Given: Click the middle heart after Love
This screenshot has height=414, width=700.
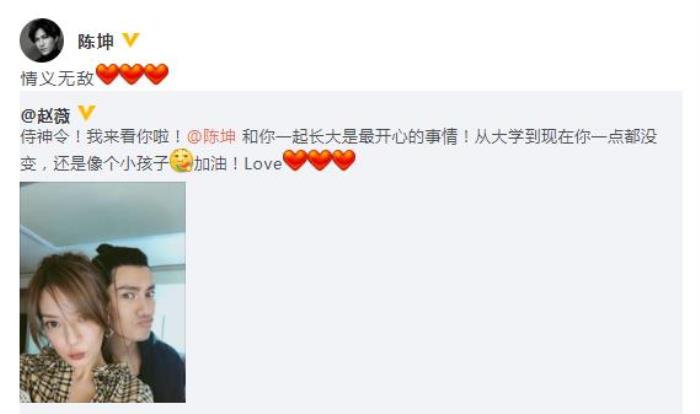Looking at the screenshot, I should coord(319,160).
